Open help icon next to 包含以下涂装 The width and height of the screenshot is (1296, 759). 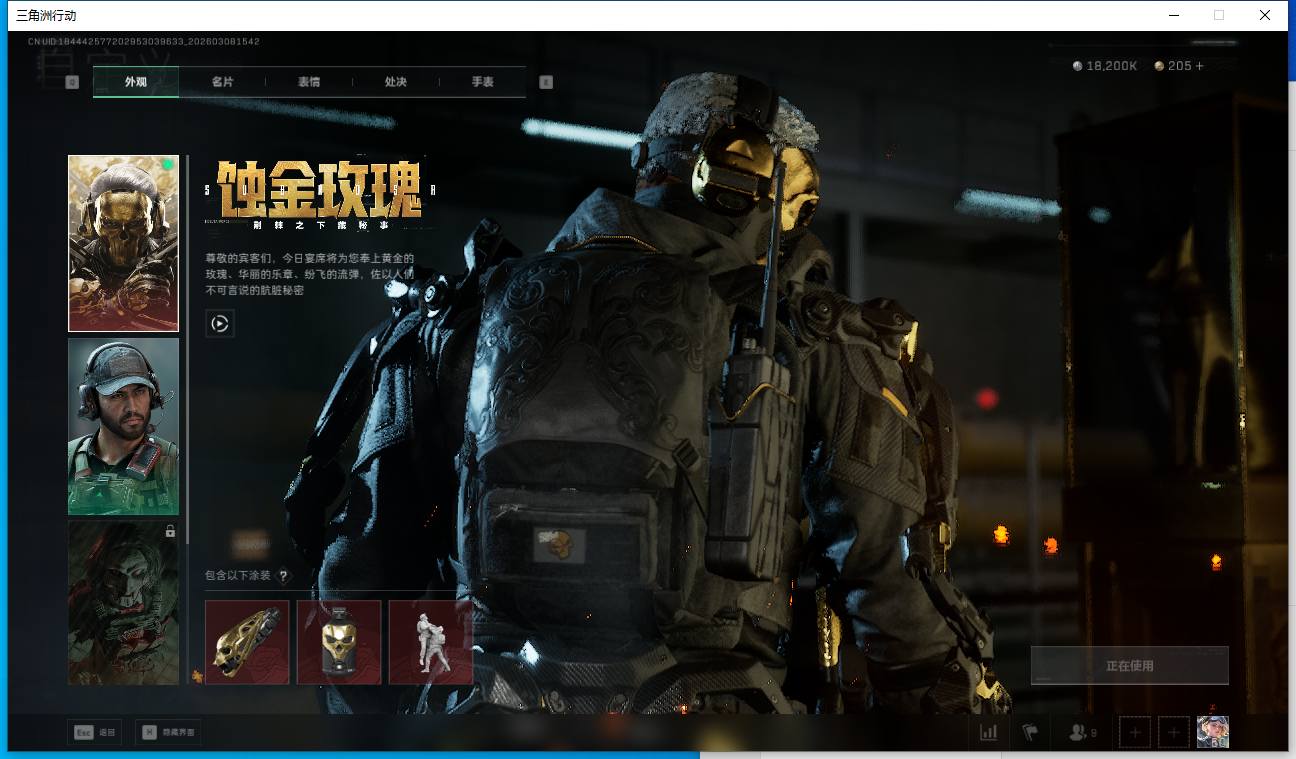[x=283, y=576]
